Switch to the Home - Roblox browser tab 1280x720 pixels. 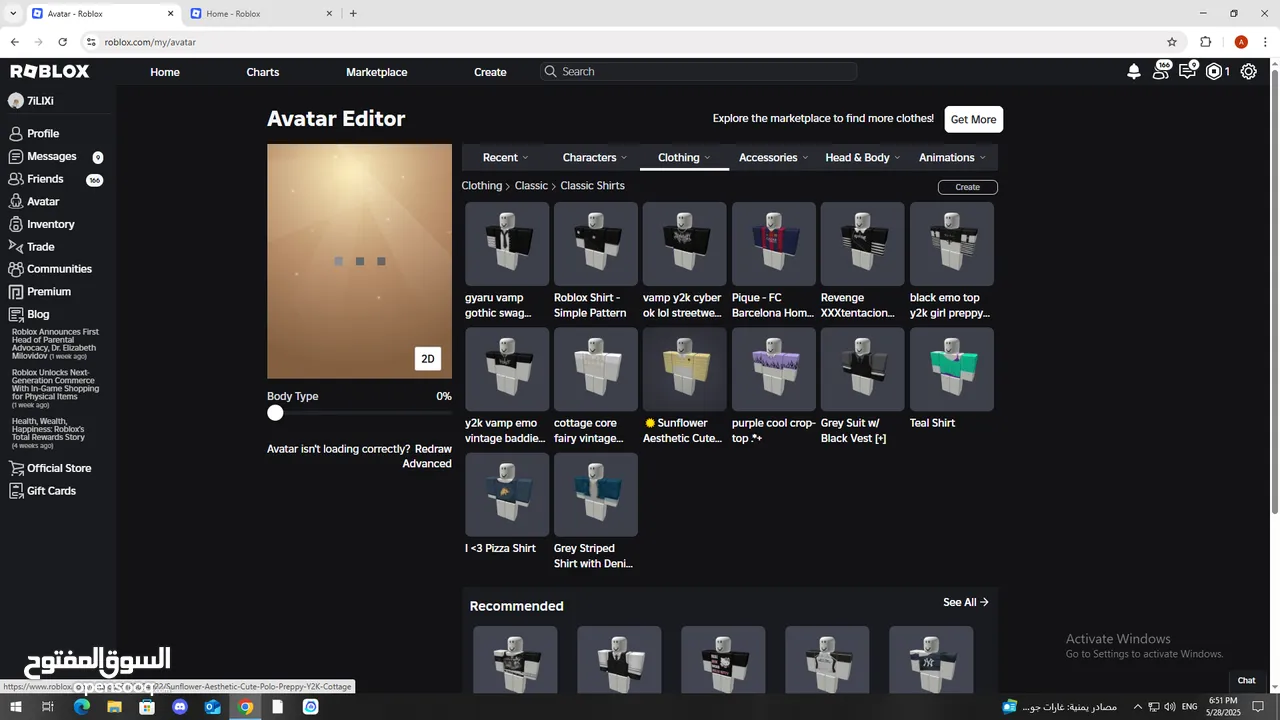pos(260,14)
